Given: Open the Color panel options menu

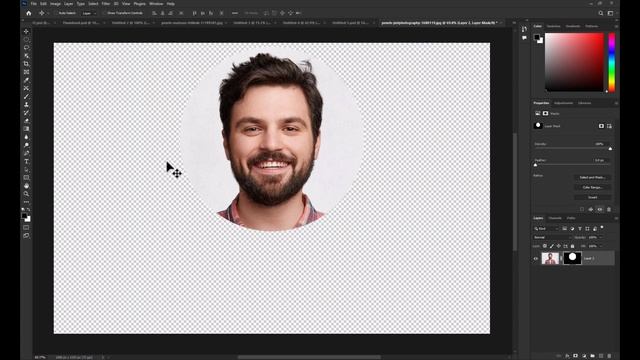Looking at the screenshot, I should [616, 26].
